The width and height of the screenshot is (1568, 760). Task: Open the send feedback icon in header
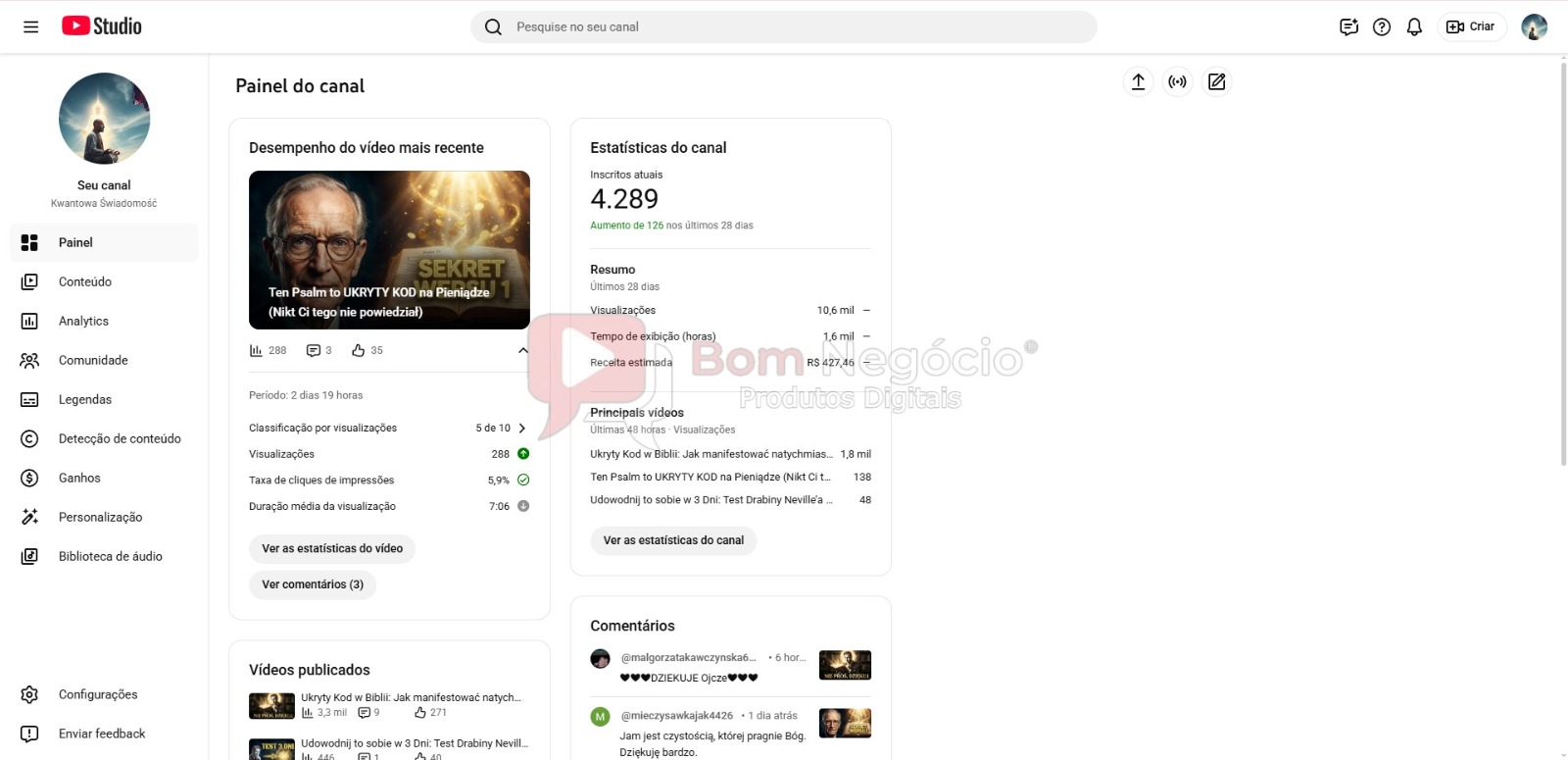[x=1348, y=26]
